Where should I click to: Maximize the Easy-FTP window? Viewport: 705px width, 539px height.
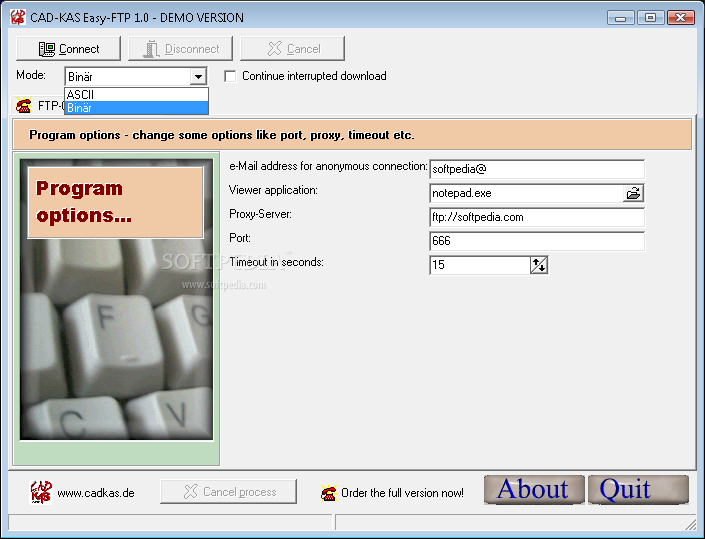[x=650, y=18]
